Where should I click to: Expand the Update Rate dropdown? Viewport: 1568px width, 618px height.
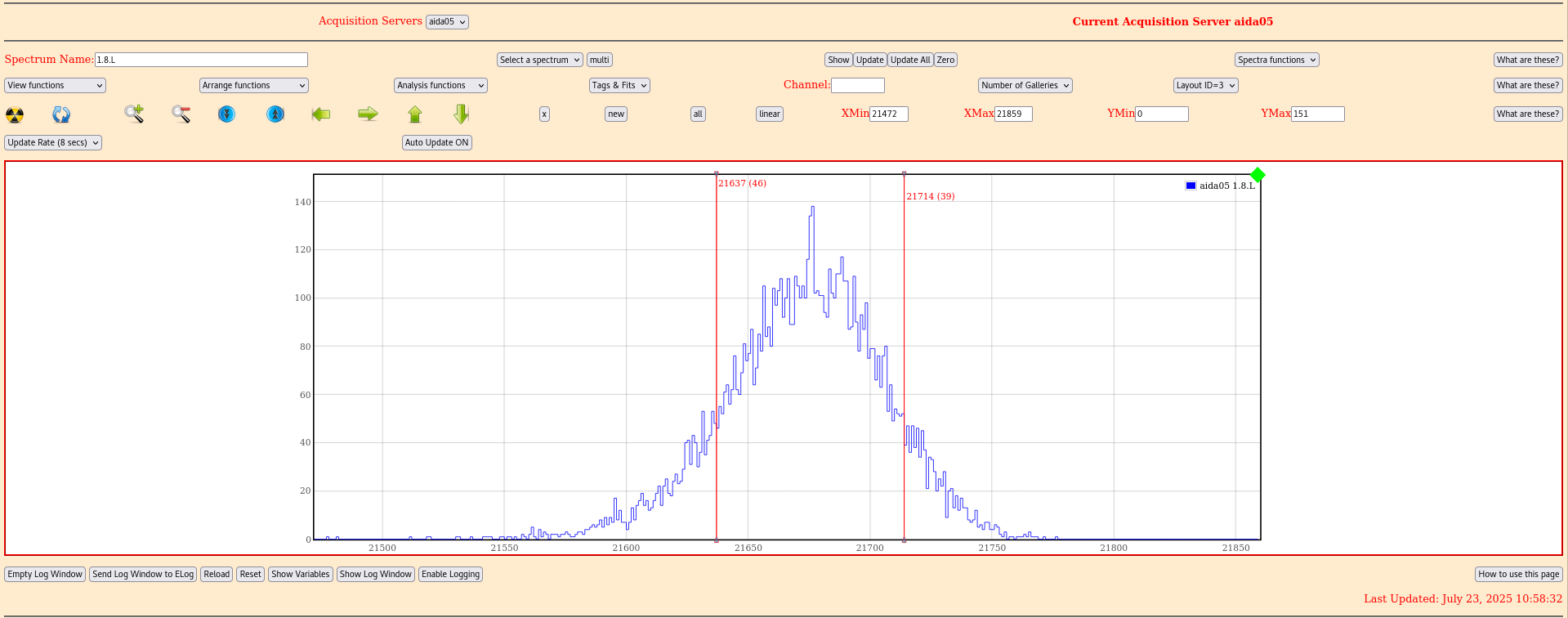coord(54,142)
